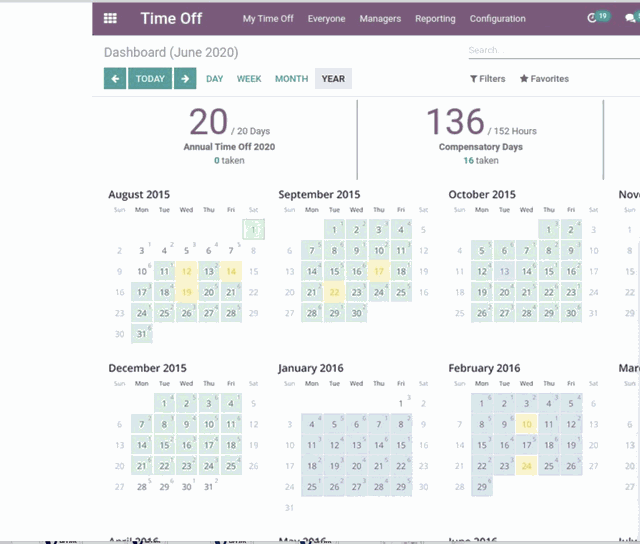This screenshot has height=544, width=640.
Task: Select August 19, 2015 highlighted day
Action: coord(186,292)
